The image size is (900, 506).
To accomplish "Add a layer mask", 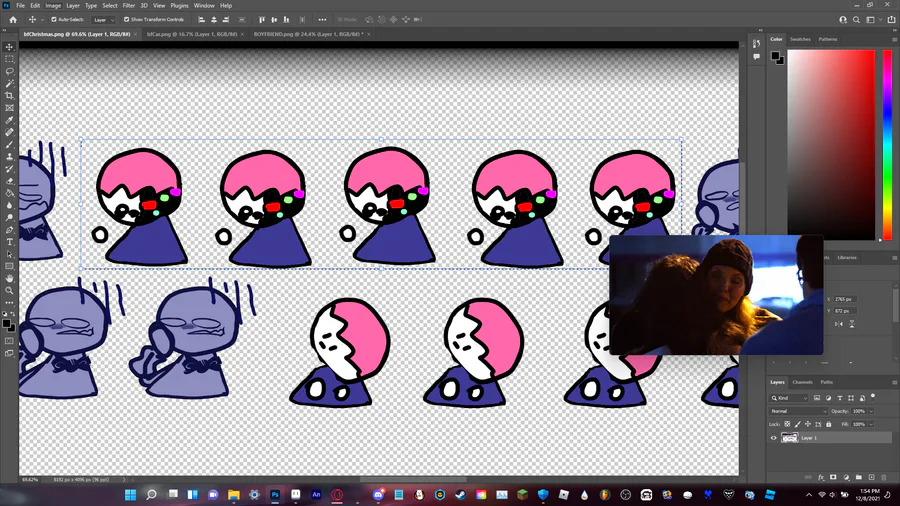I will 833,477.
